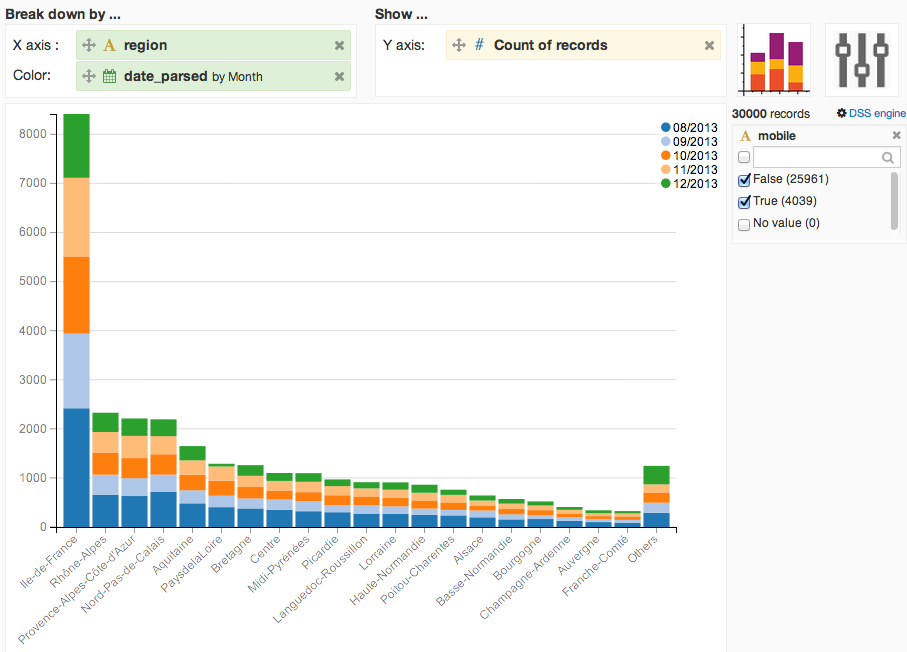The width and height of the screenshot is (907, 652).
Task: Click the mobile filter search field
Action: click(827, 157)
